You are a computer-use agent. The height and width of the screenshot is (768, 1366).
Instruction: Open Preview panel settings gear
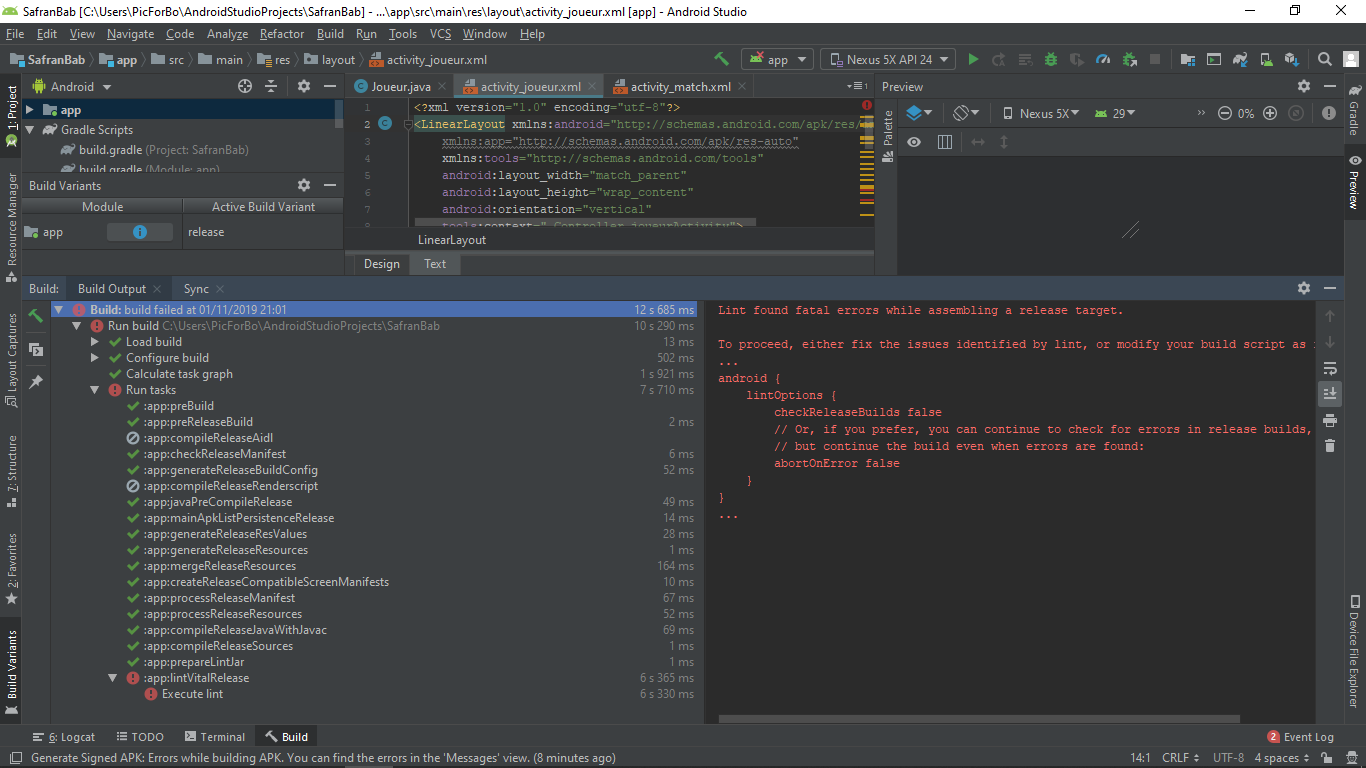[x=1304, y=87]
